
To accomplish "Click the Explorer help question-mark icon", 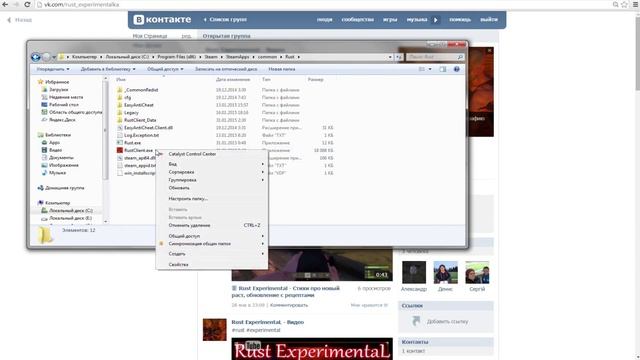I will pos(456,69).
